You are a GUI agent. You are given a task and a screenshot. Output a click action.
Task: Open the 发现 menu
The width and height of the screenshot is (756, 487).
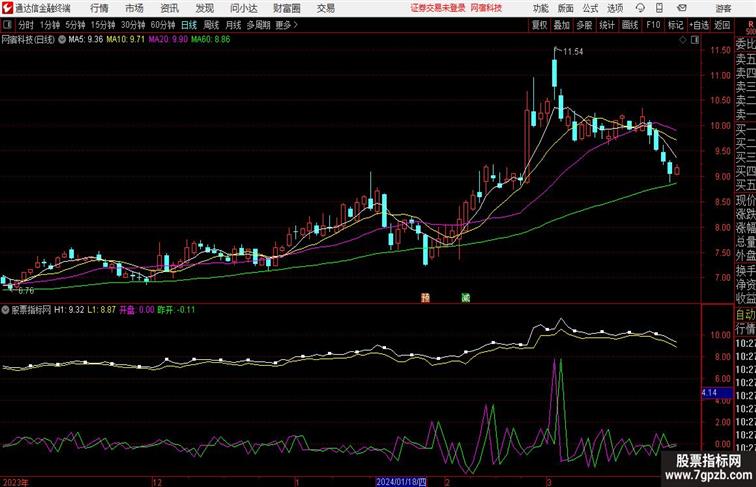pos(204,8)
